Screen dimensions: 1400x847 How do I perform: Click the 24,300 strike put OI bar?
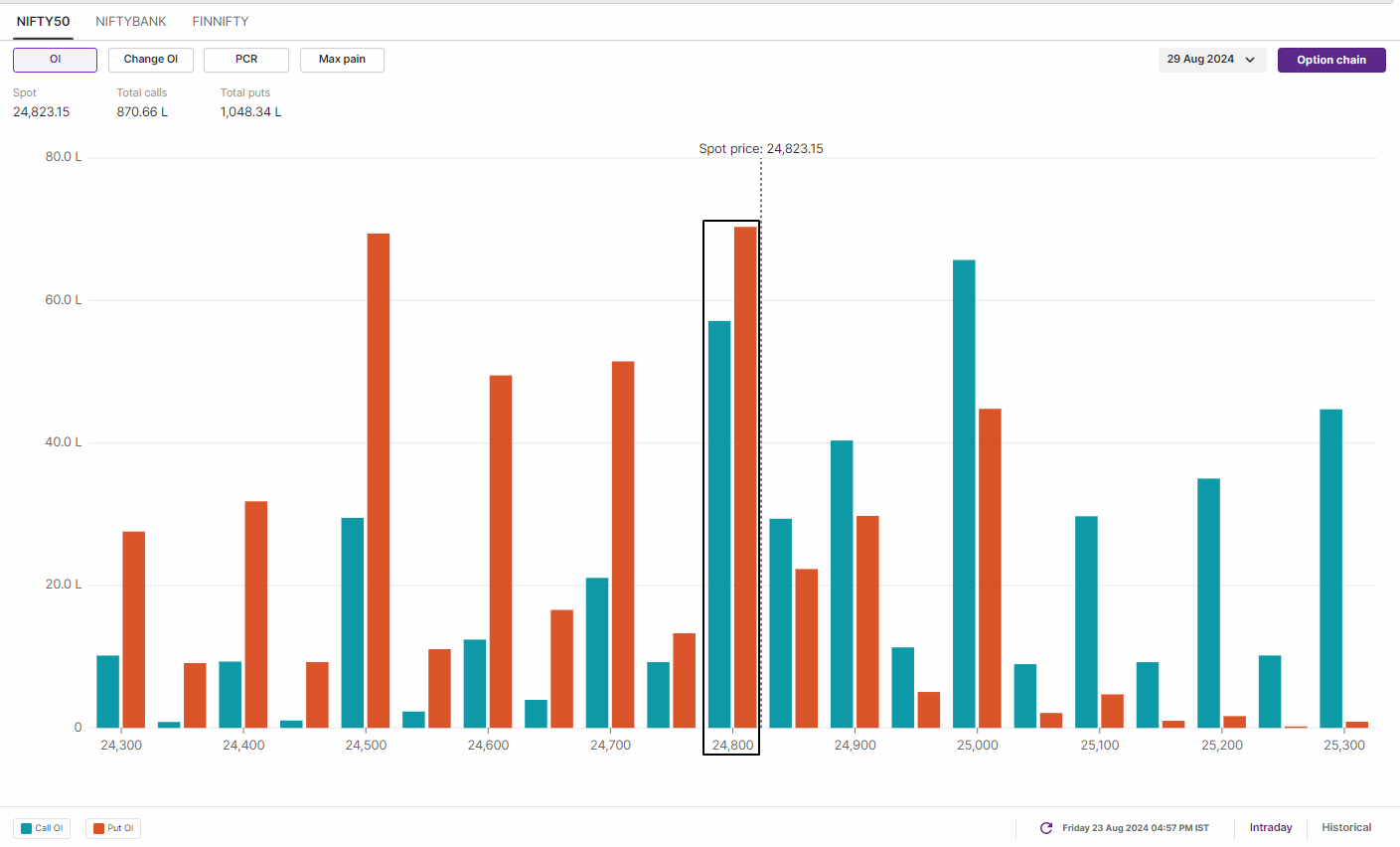point(134,629)
